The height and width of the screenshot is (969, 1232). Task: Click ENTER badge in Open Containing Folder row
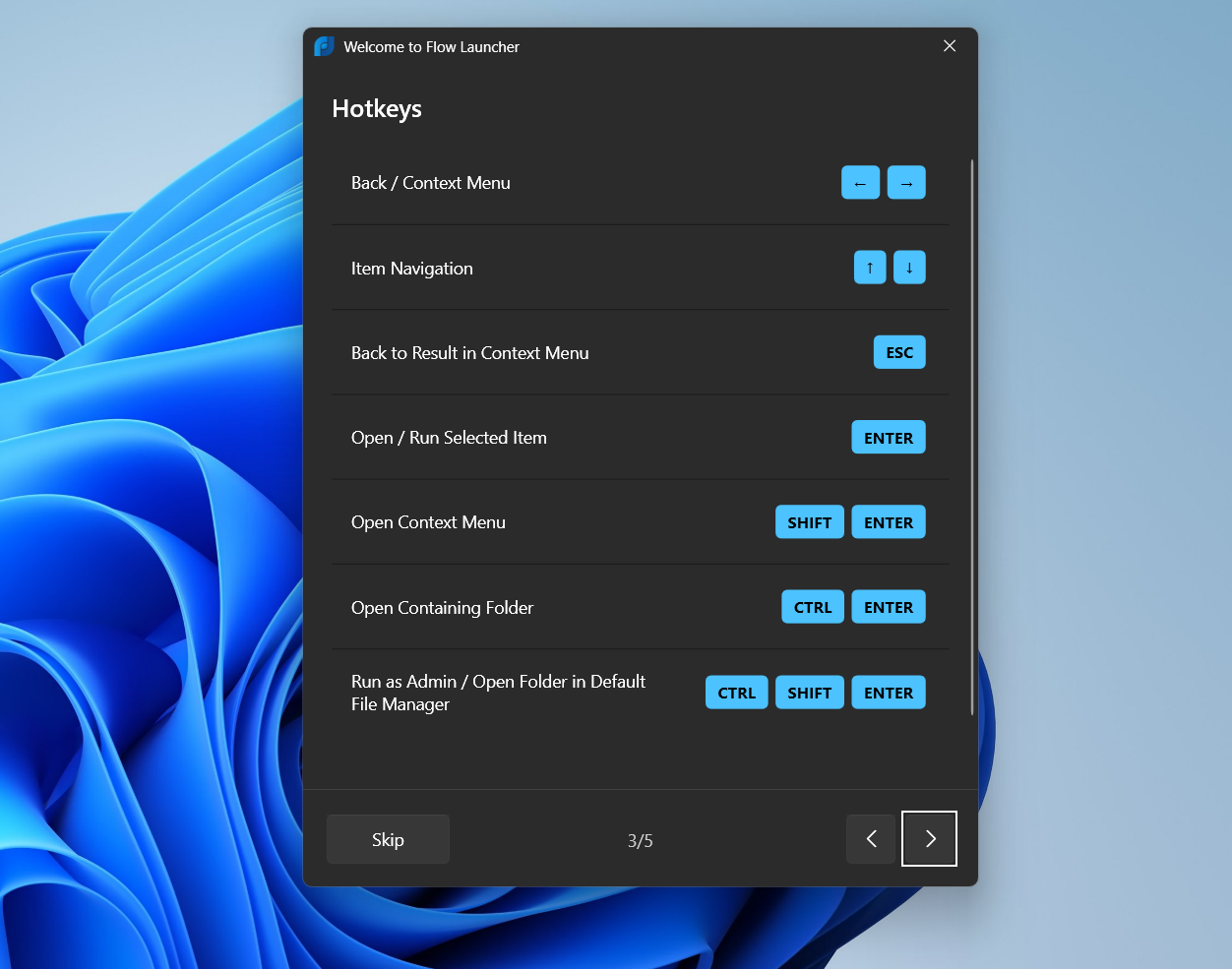(889, 607)
